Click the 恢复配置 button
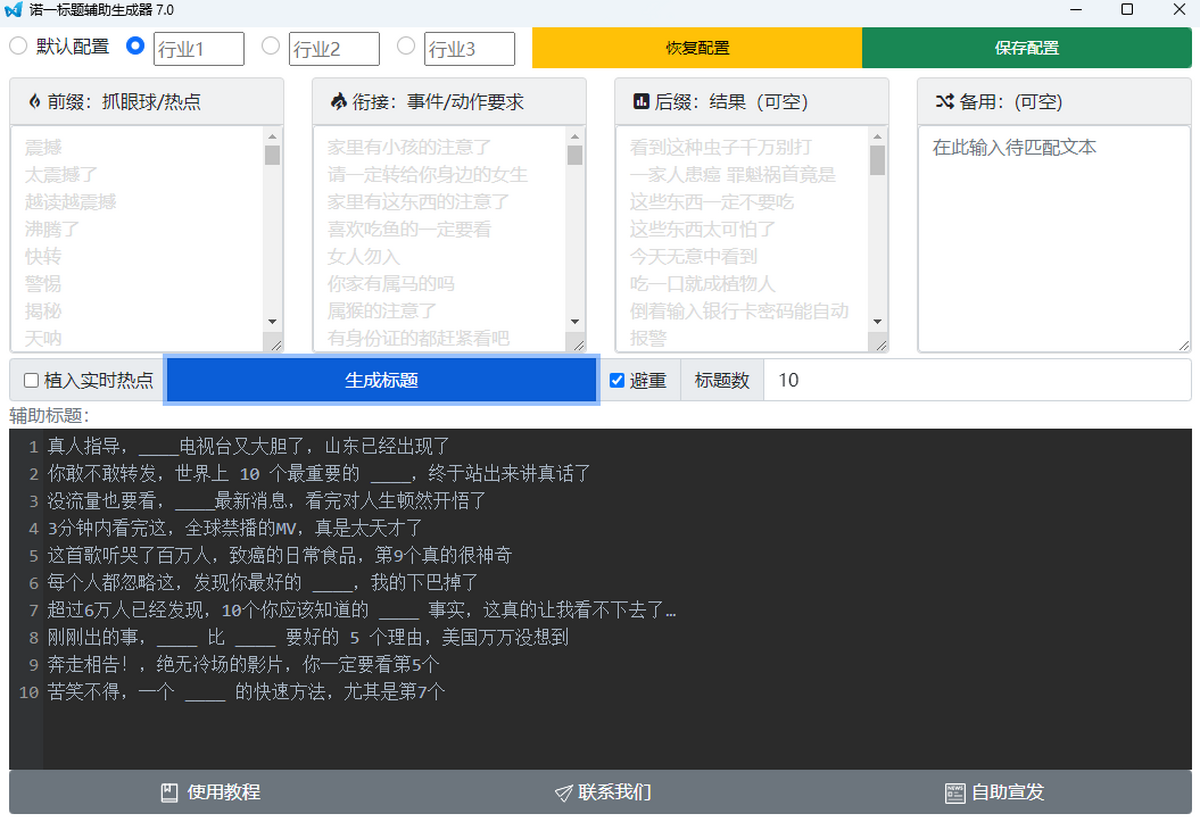 [x=697, y=48]
